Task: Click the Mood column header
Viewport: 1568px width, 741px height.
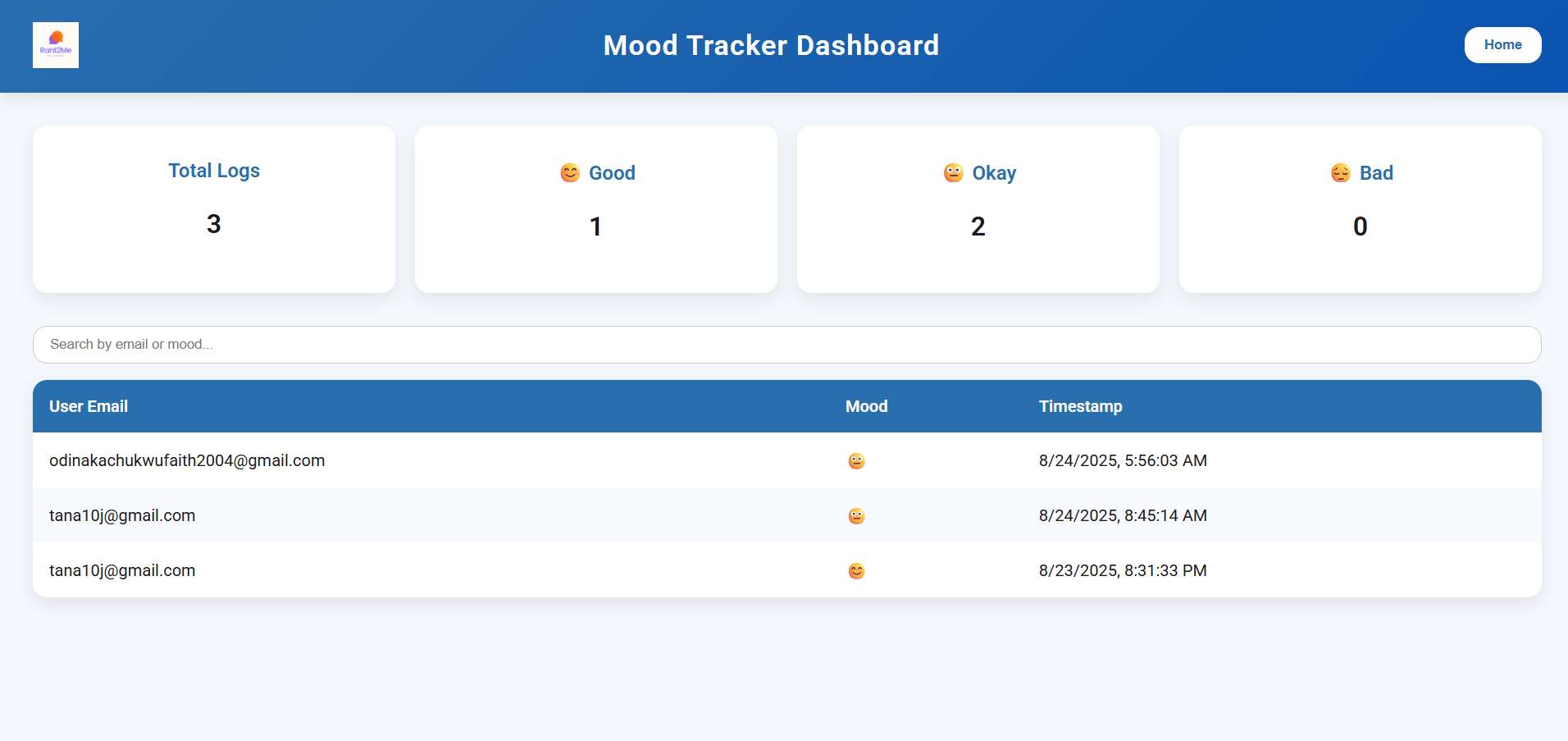Action: (866, 406)
